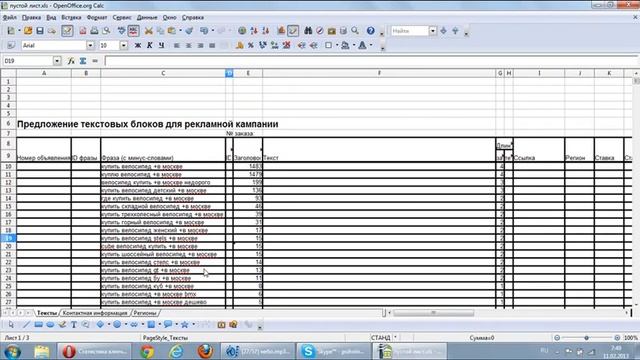Click the Hyperlink globe icon

(x=242, y=31)
